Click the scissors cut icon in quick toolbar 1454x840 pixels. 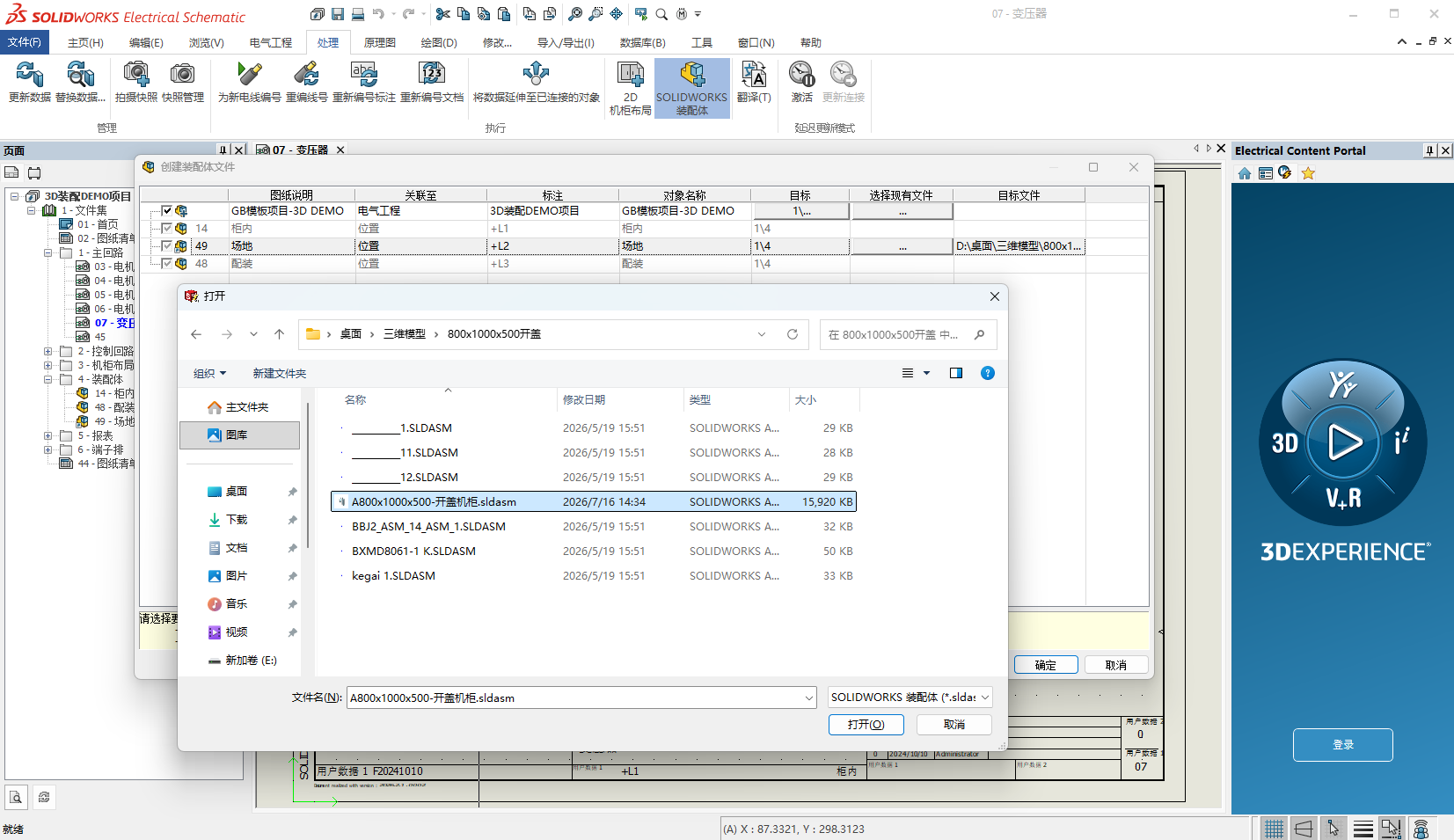(442, 14)
